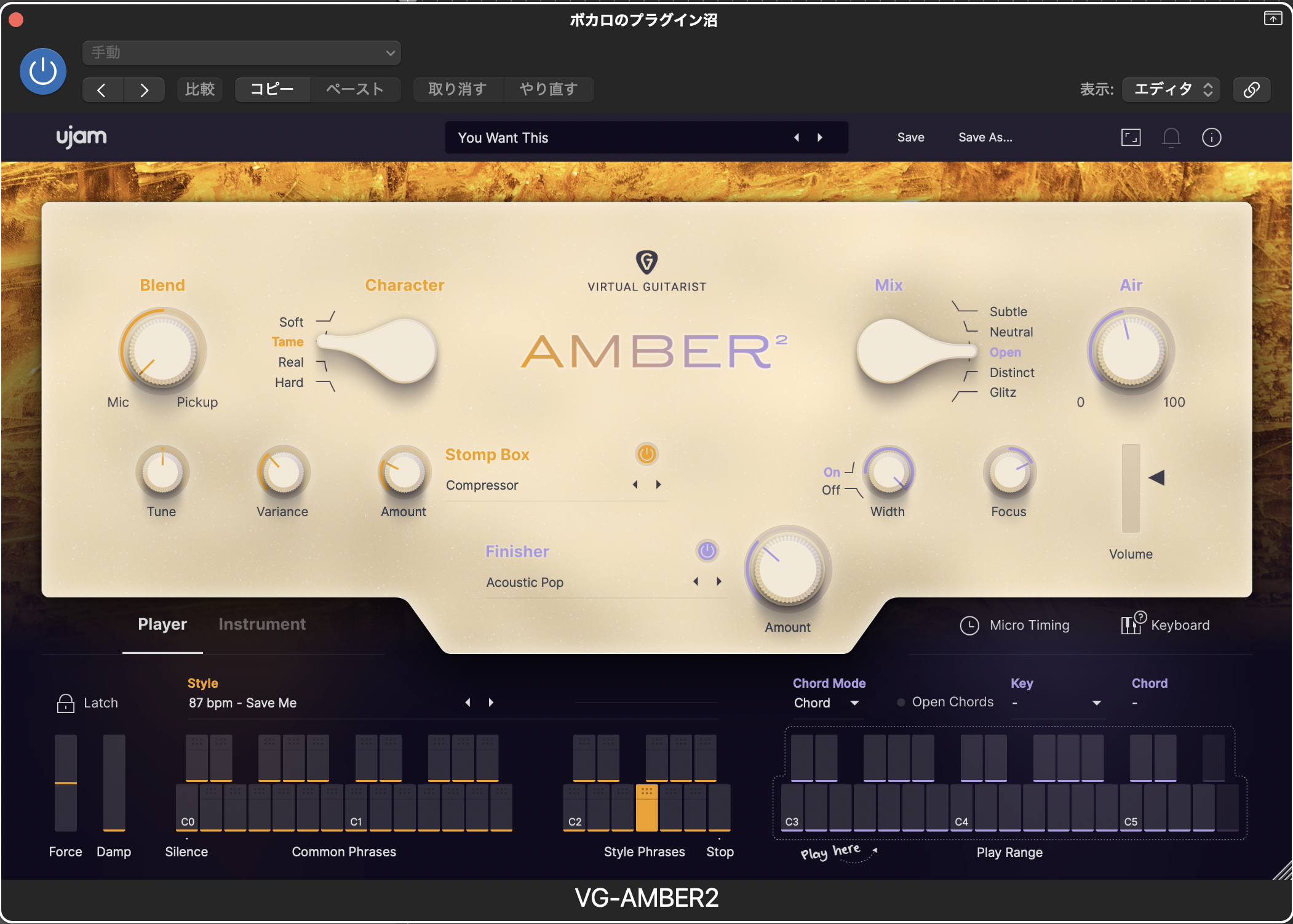
Task: Click the Virtual Guitarist pick logo
Action: (646, 262)
